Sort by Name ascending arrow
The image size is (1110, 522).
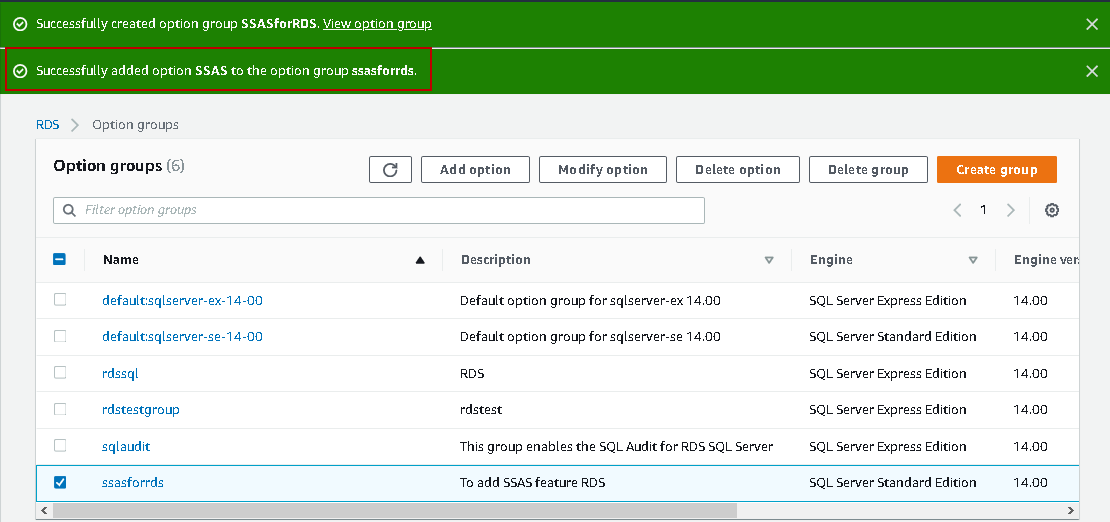point(420,260)
